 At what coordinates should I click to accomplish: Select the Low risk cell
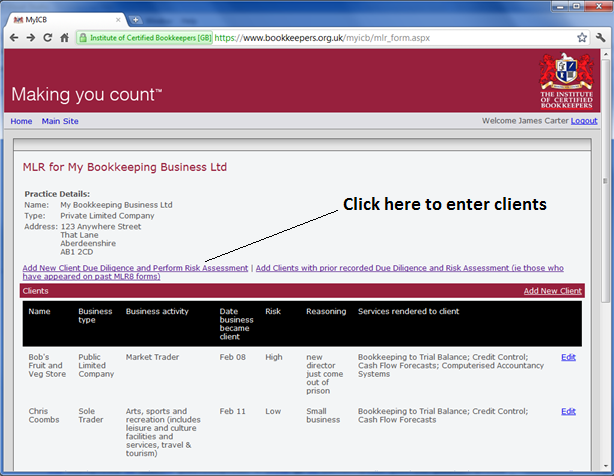pyautogui.click(x=273, y=411)
